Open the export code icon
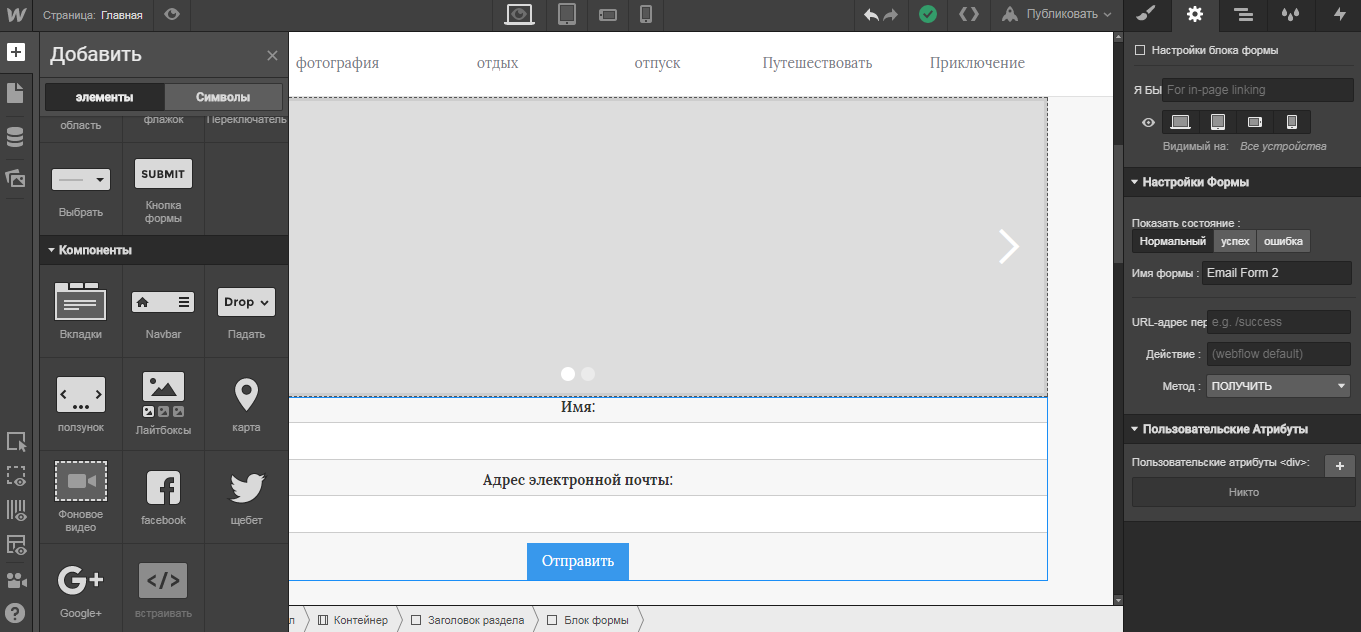The width and height of the screenshot is (1361, 632). pos(968,14)
